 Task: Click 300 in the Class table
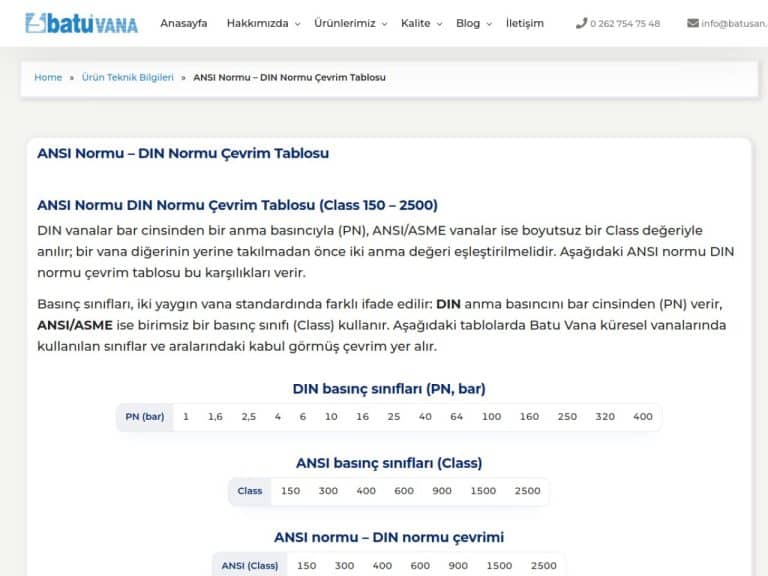point(328,491)
